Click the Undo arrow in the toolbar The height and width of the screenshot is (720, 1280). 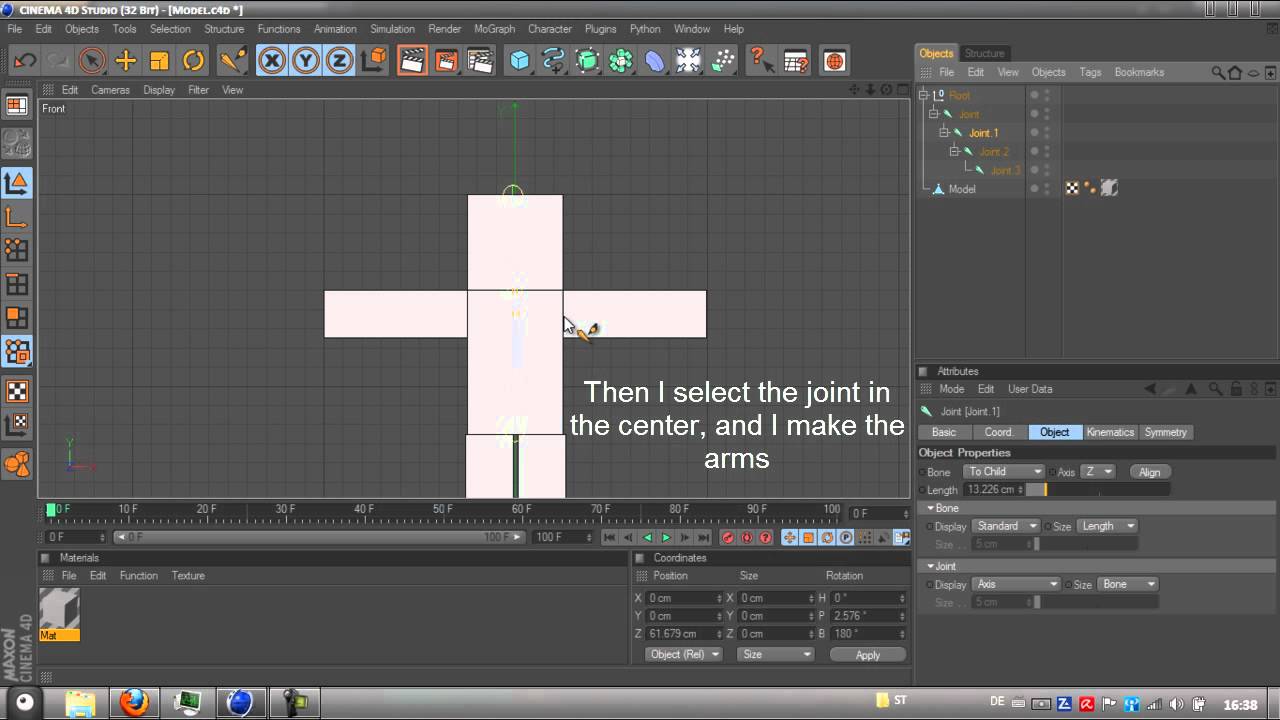[x=25, y=61]
